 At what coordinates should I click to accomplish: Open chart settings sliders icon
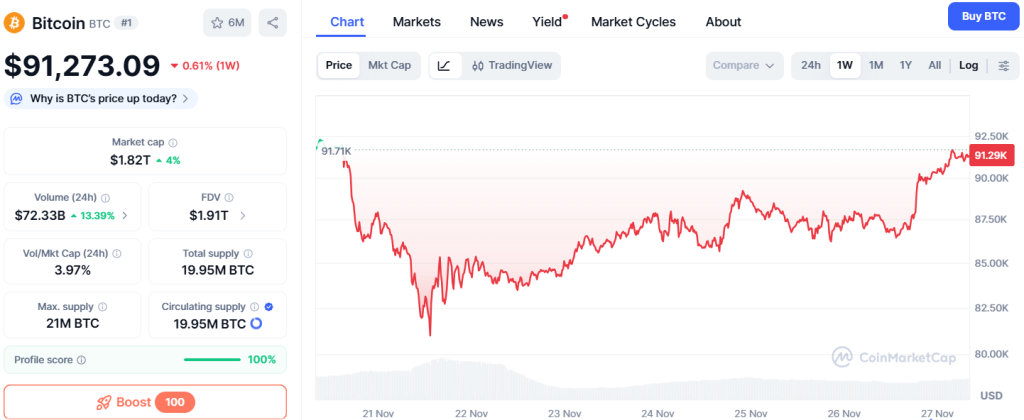[1003, 66]
